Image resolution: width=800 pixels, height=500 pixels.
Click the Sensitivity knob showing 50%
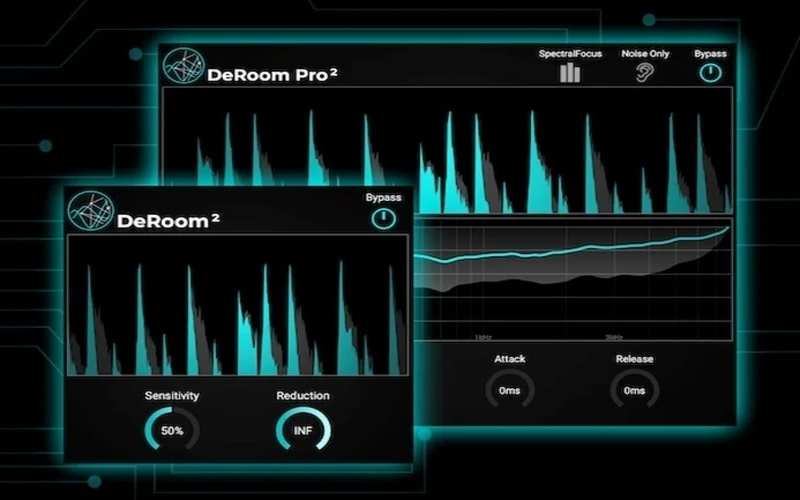coord(172,430)
